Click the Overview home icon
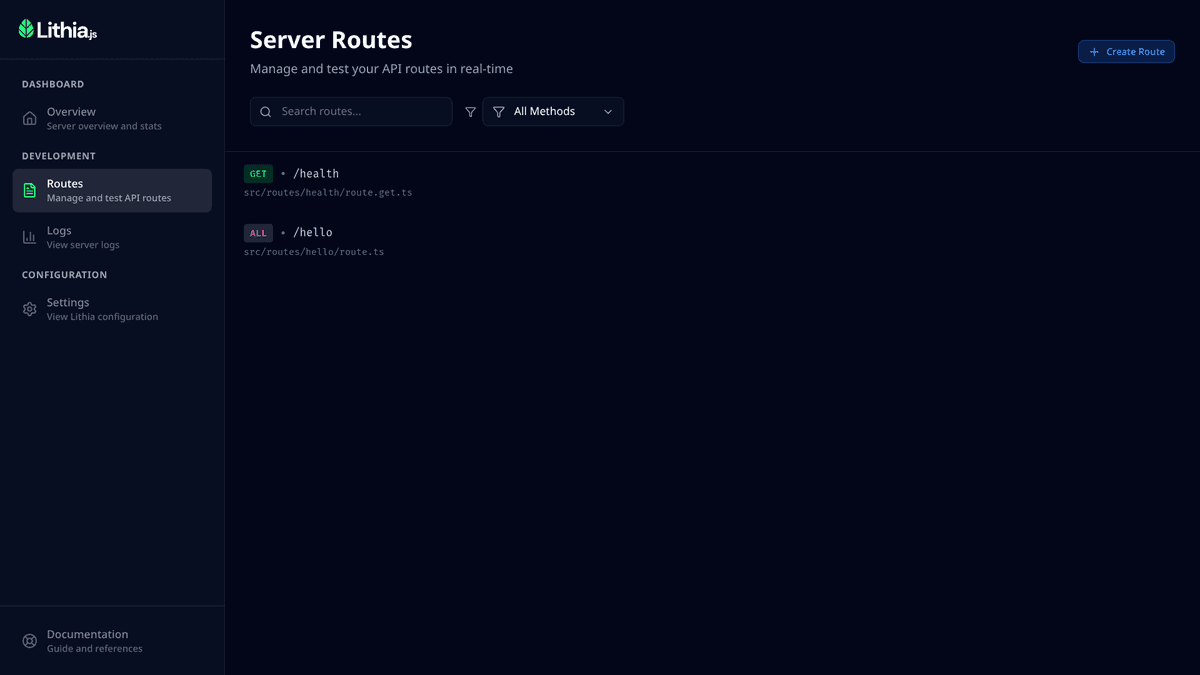 (30, 119)
